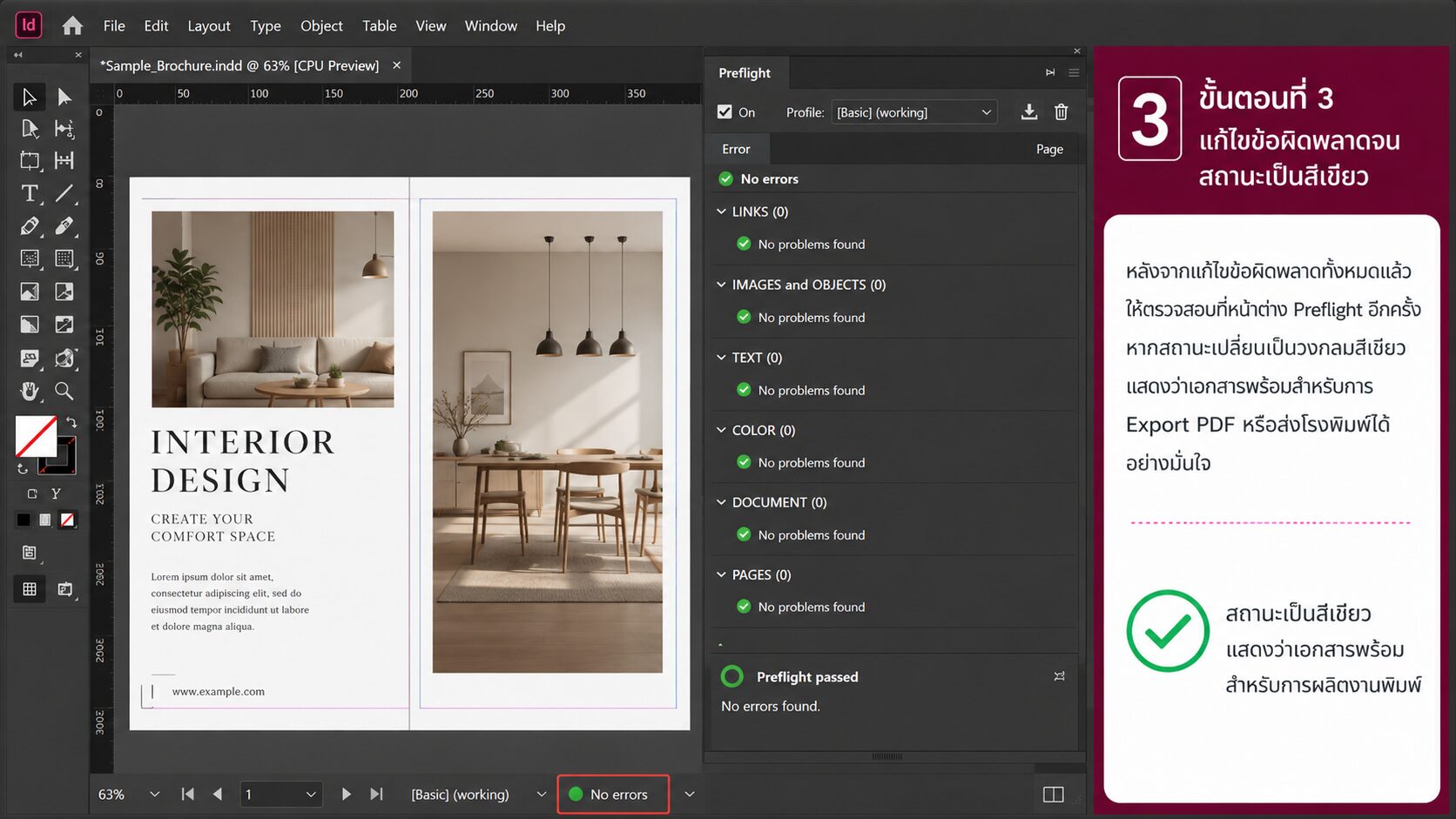1456x819 pixels.
Task: Click the InDesign home icon
Action: pyautogui.click(x=72, y=26)
